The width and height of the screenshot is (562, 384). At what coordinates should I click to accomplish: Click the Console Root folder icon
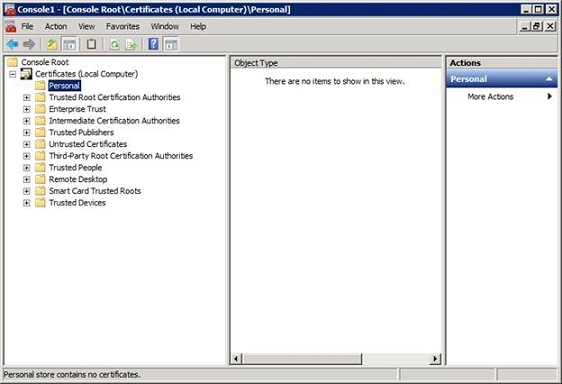[x=12, y=62]
